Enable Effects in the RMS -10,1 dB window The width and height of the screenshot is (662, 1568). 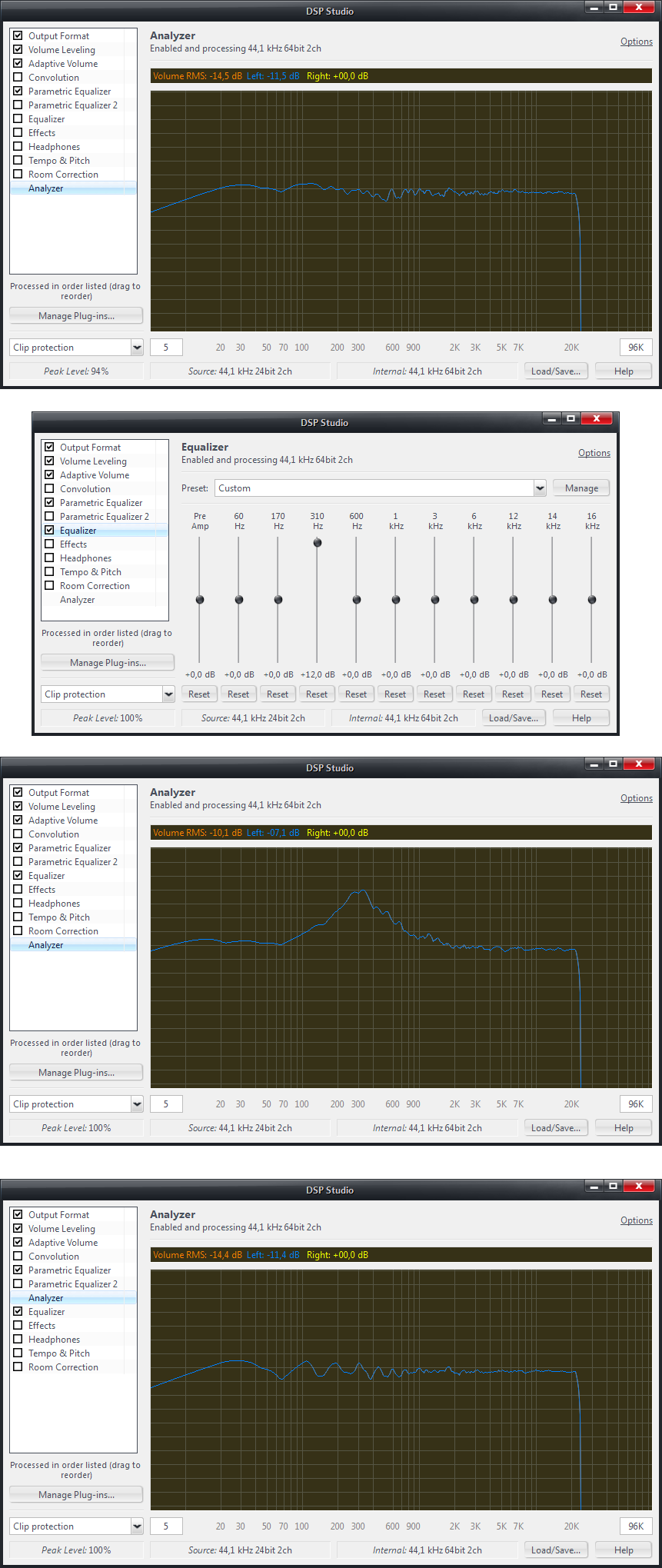pos(18,890)
